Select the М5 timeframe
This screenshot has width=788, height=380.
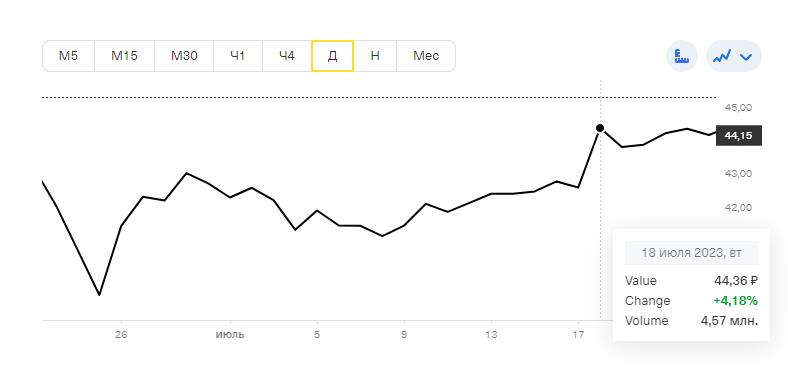pyautogui.click(x=68, y=56)
